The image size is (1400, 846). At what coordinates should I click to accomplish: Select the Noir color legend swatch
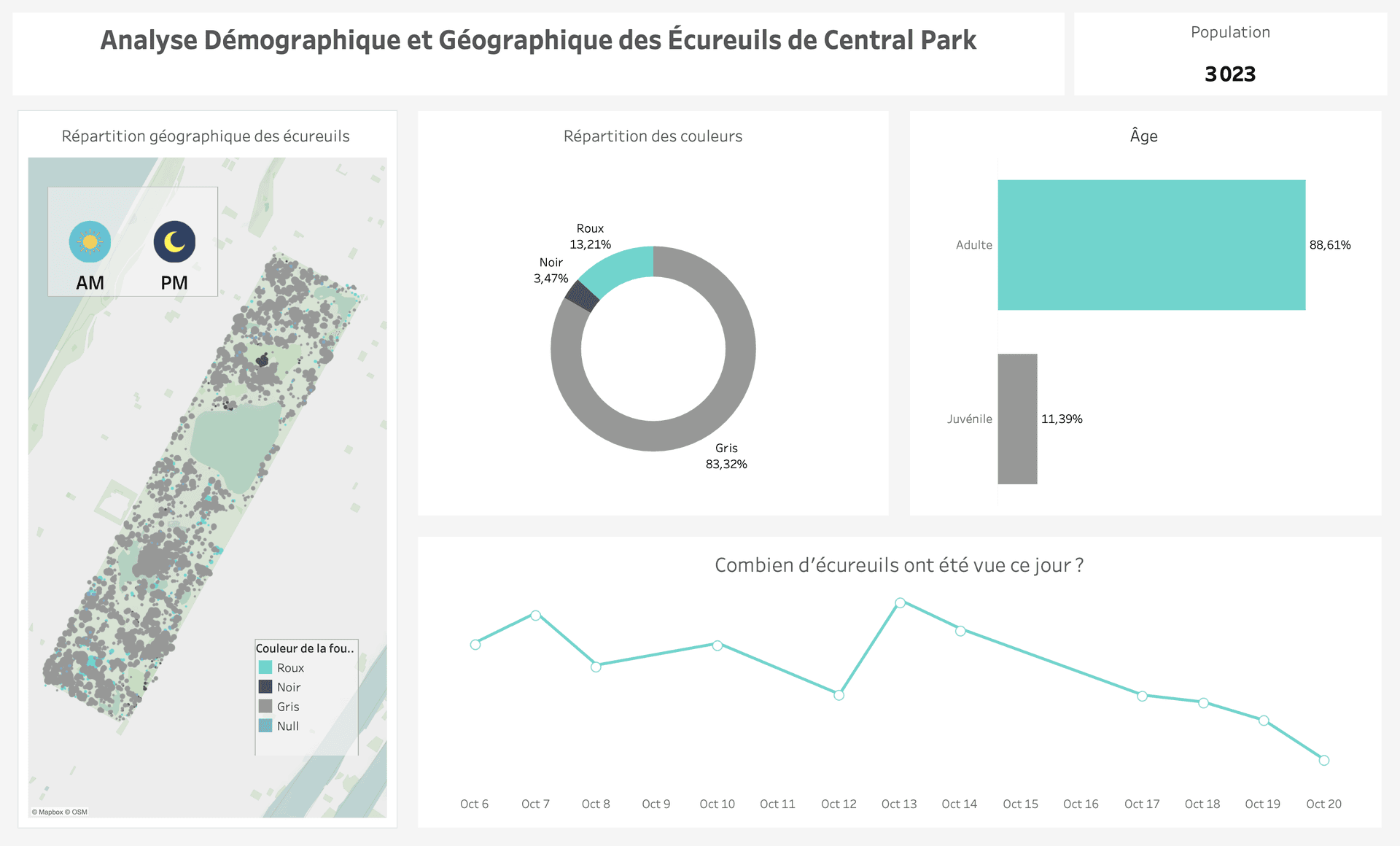pyautogui.click(x=265, y=687)
